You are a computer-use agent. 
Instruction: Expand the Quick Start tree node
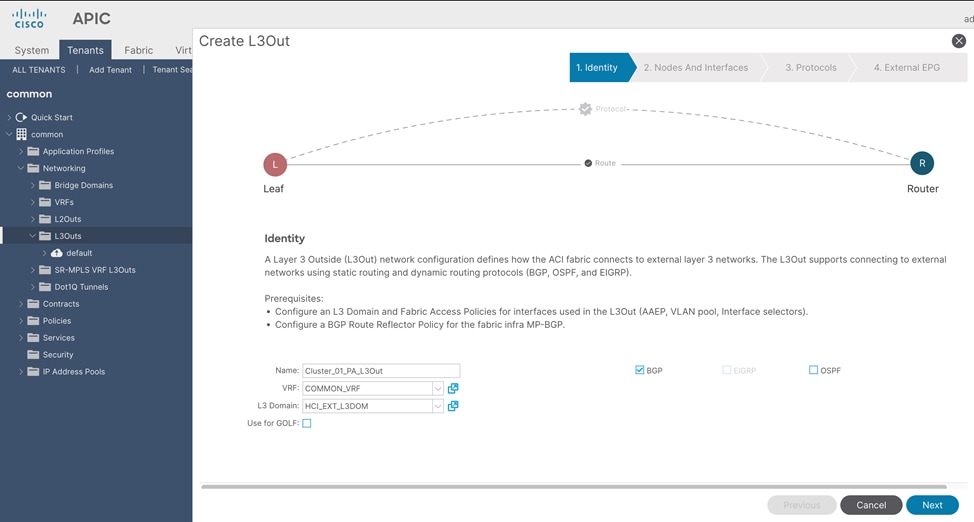(x=9, y=117)
